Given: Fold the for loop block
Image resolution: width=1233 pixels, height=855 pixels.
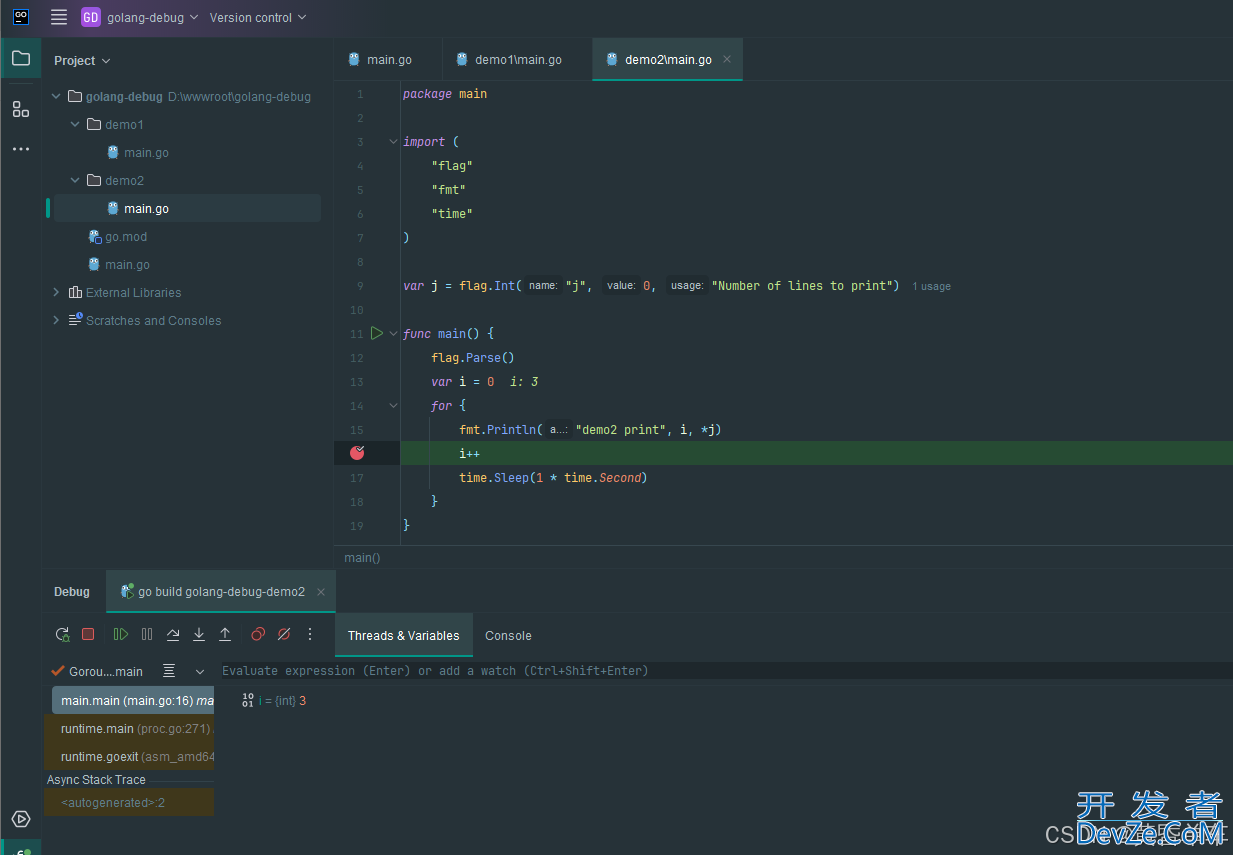Looking at the screenshot, I should 393,405.
